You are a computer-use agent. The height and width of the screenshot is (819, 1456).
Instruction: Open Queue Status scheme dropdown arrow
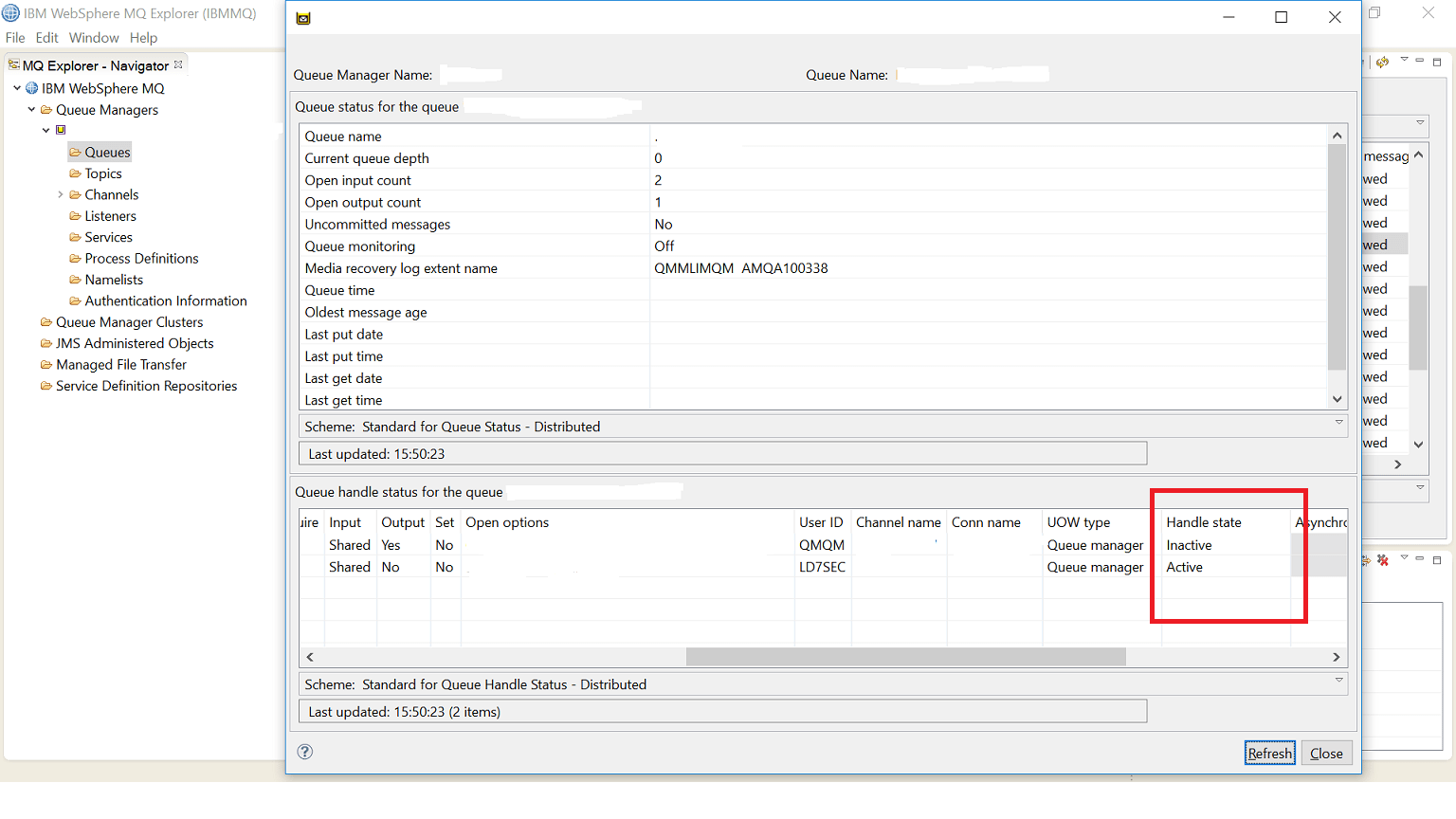click(x=1339, y=422)
